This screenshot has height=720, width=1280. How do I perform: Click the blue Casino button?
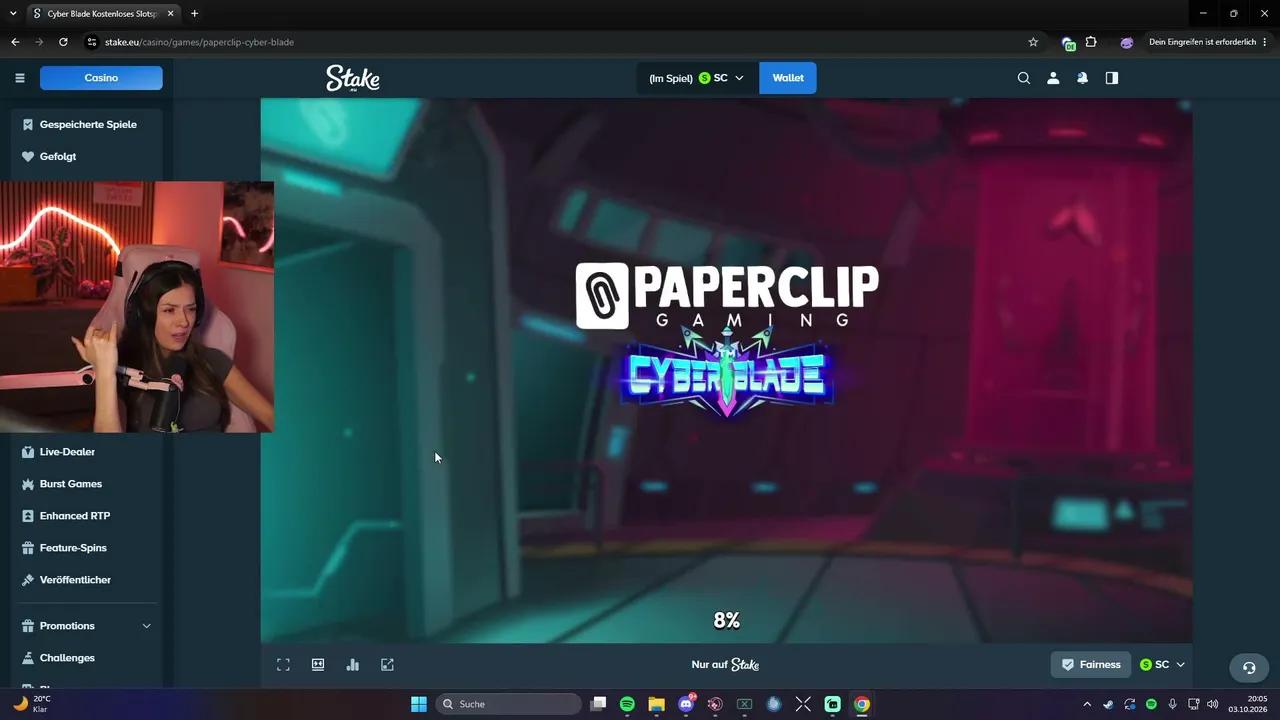click(101, 78)
